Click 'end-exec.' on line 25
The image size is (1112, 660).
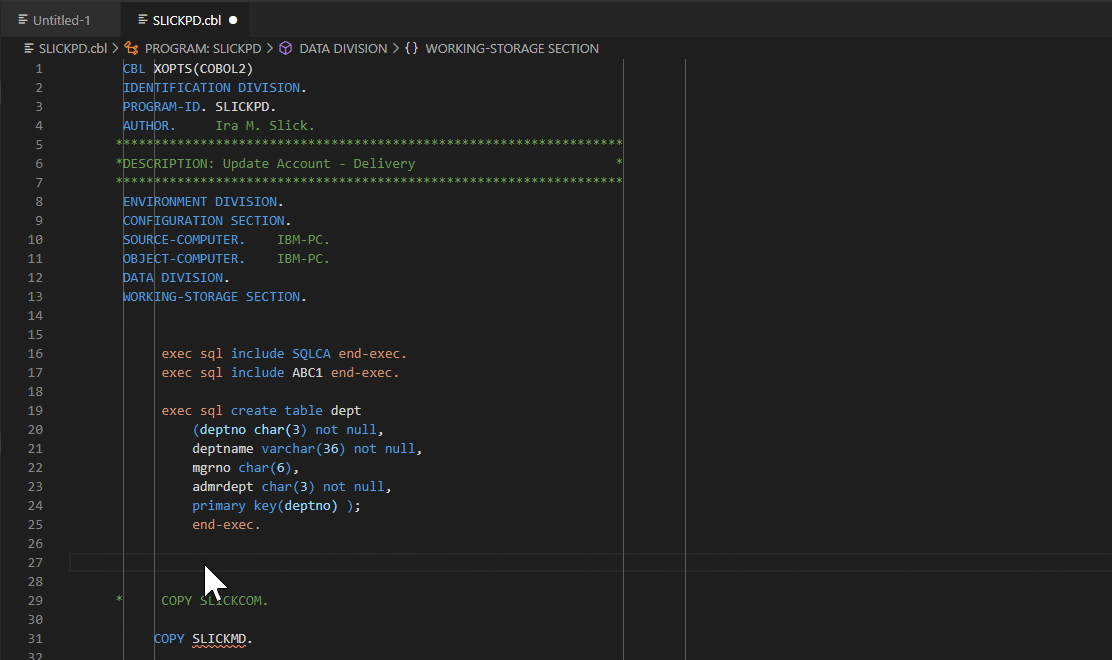(226, 525)
